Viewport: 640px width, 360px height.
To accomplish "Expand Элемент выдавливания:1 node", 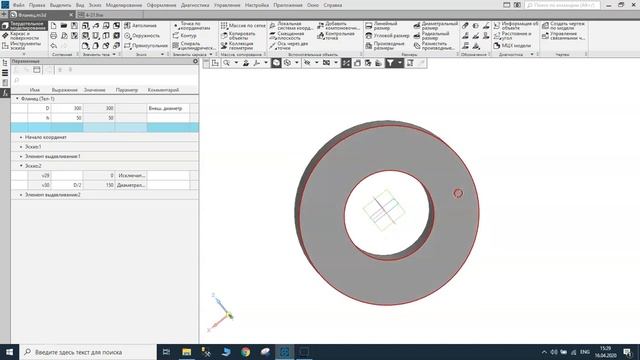I will (21, 156).
